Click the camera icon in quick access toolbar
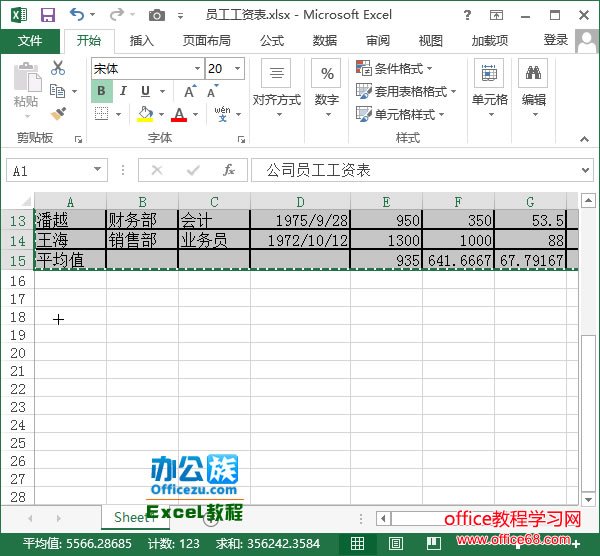The width and height of the screenshot is (600, 556). (x=157, y=15)
